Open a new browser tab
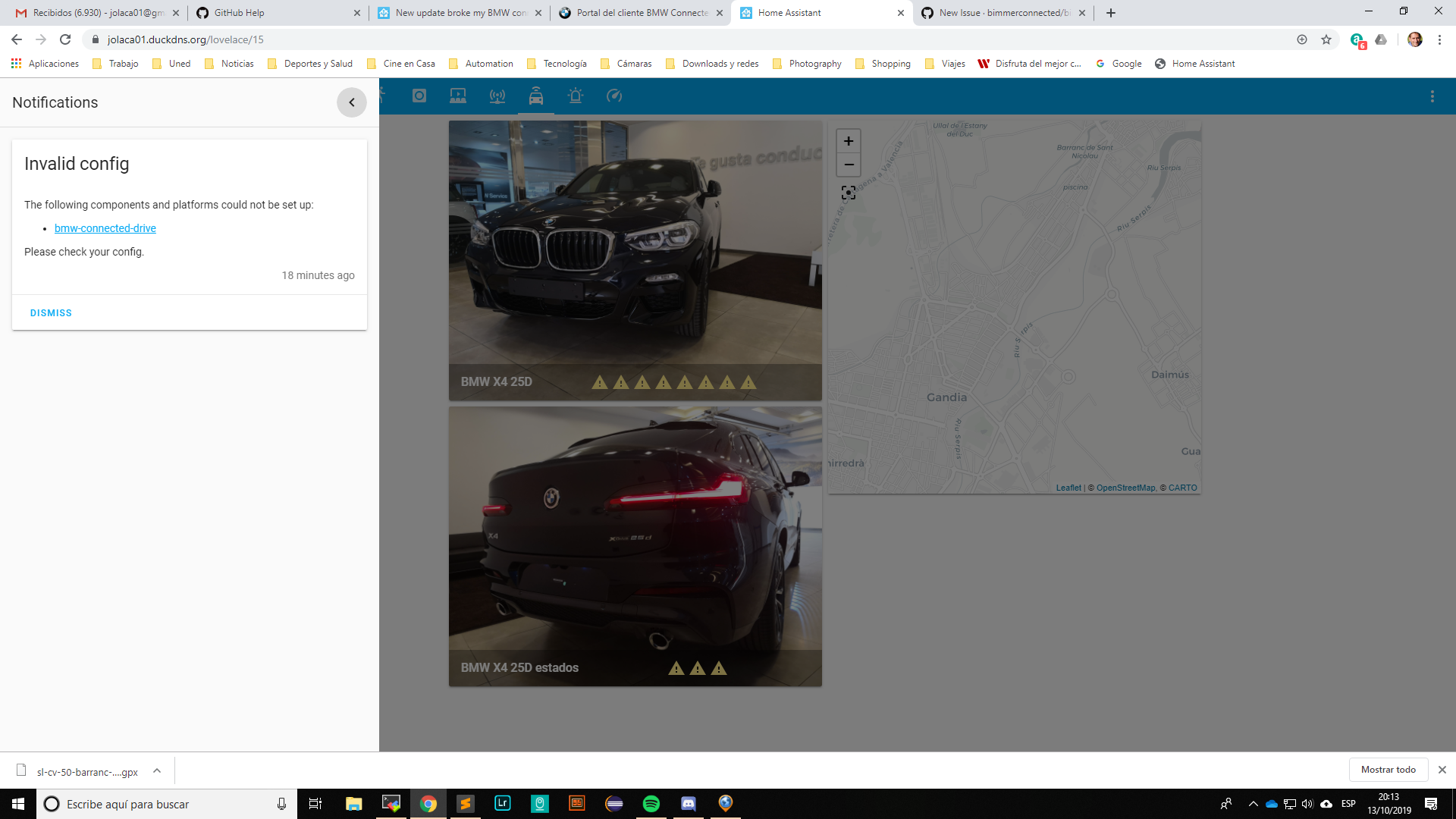 [x=1111, y=13]
